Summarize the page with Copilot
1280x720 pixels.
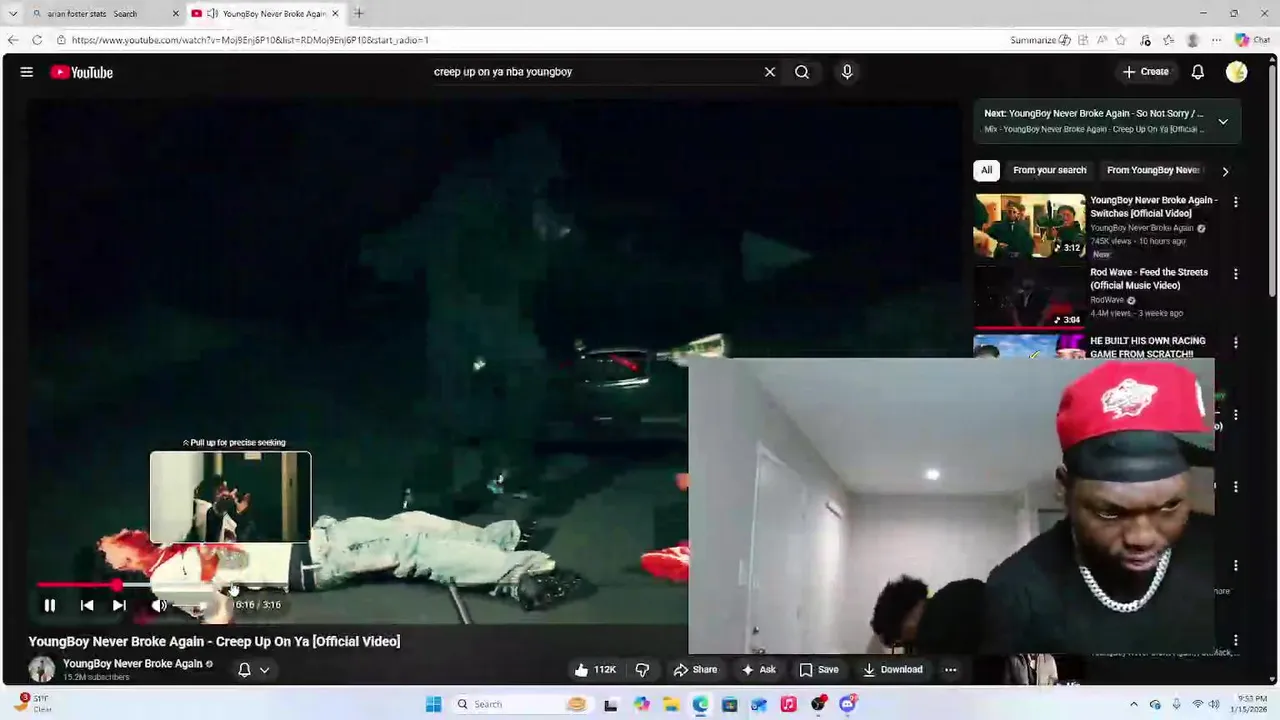tap(1041, 40)
